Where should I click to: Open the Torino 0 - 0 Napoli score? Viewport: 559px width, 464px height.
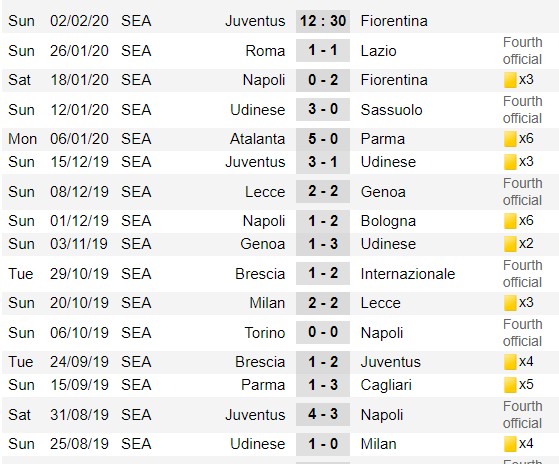click(323, 332)
